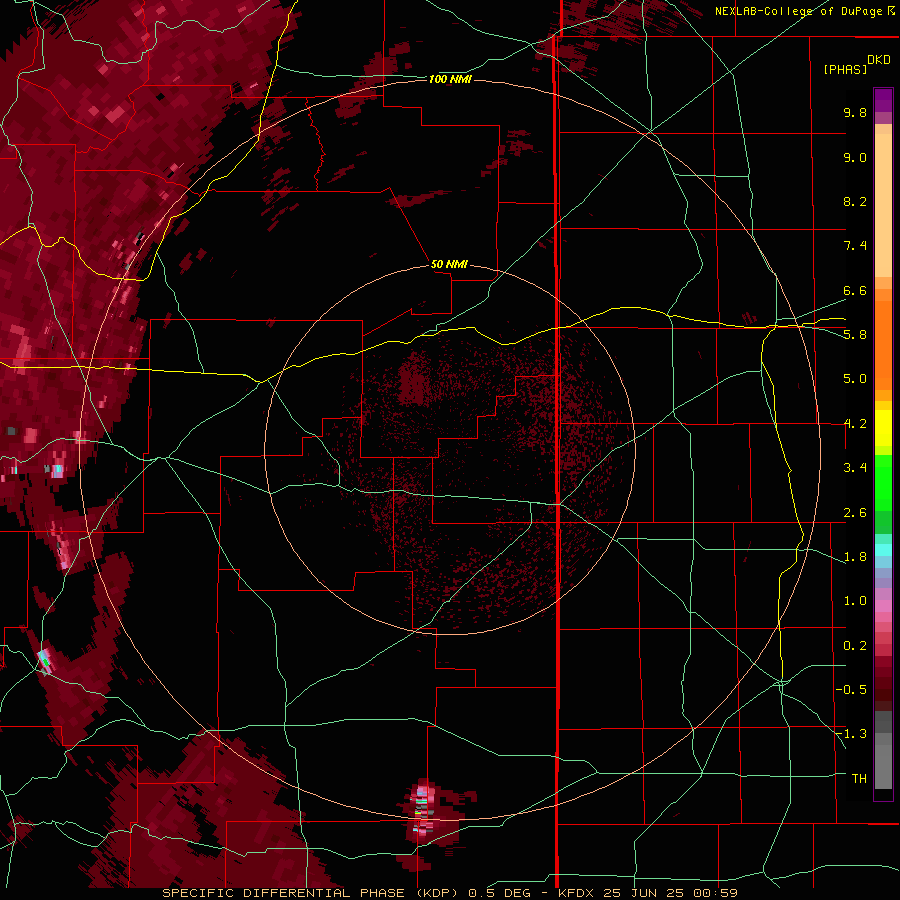The image size is (900, 900).
Task: Click the 7.4 value on the scale
Action: pos(855,246)
